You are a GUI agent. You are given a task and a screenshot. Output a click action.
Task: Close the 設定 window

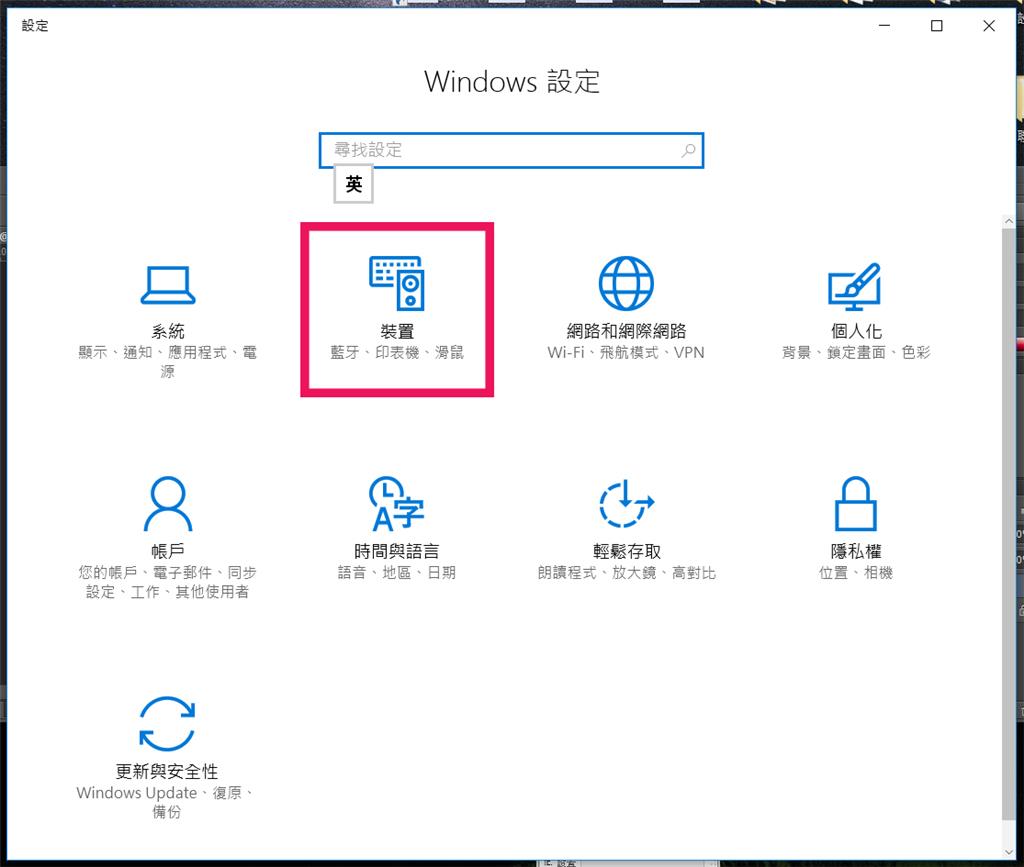tap(989, 25)
